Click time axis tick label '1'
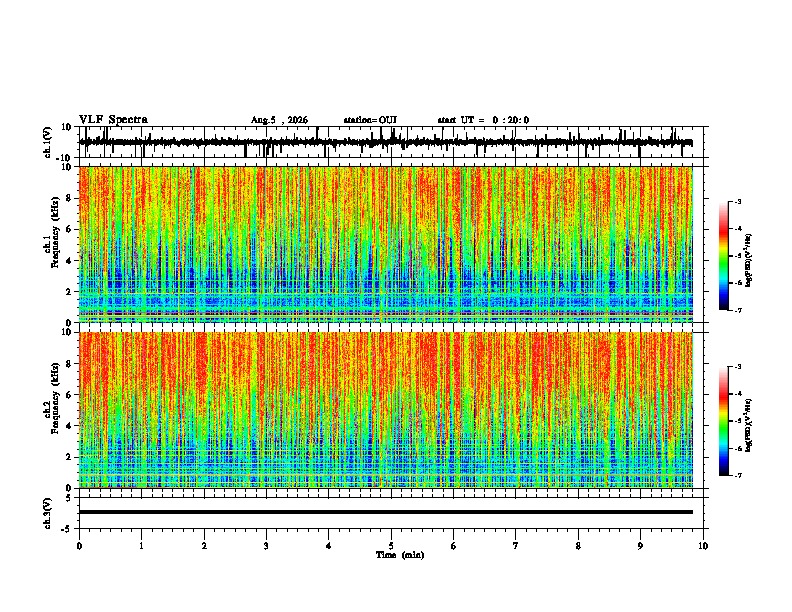This screenshot has height=612, width=792. coord(141,546)
